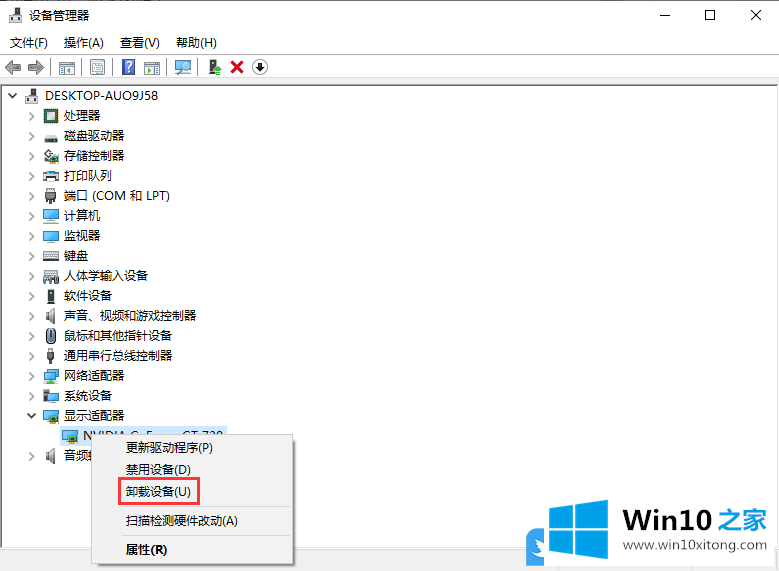Select the 人体学输入设备 tree row label

[x=106, y=276]
